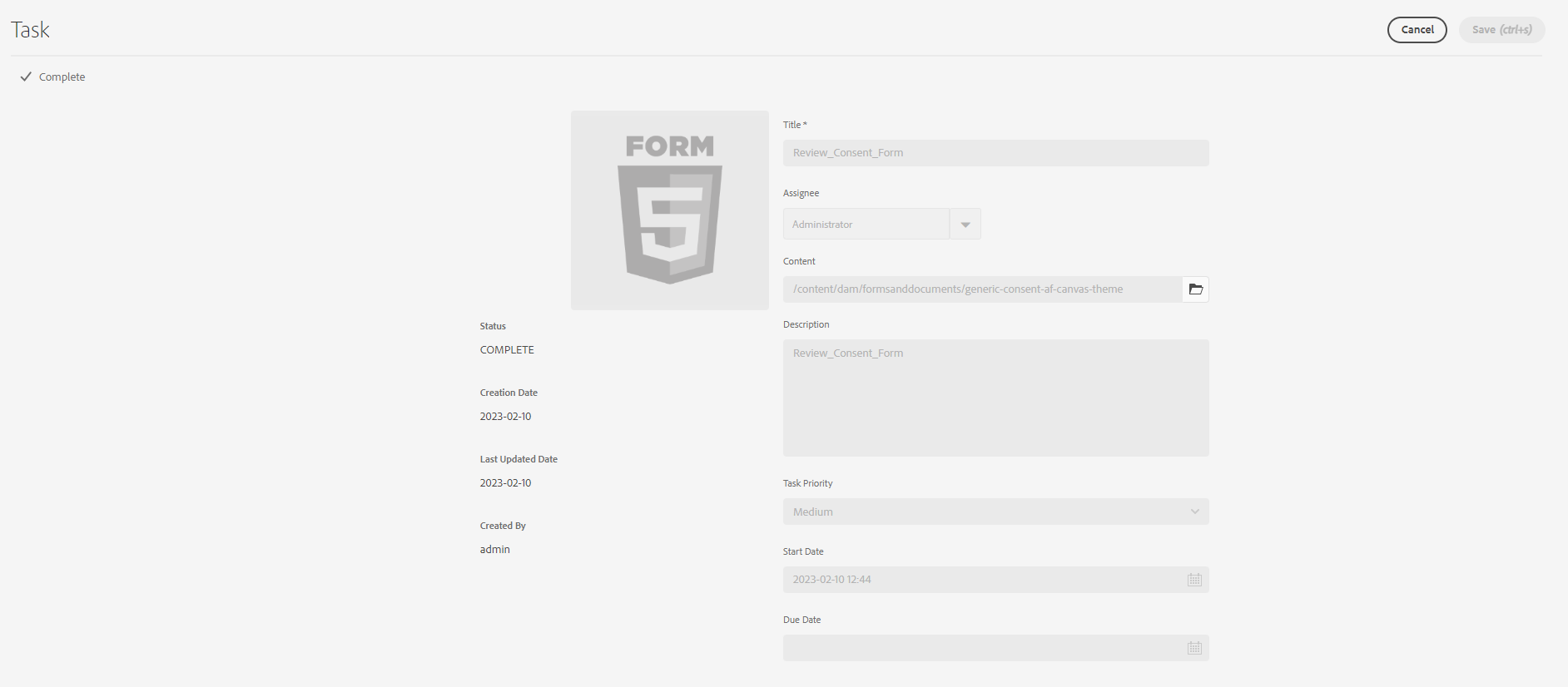Click the HTML5 form thumbnail
1568x687 pixels.
tap(669, 210)
